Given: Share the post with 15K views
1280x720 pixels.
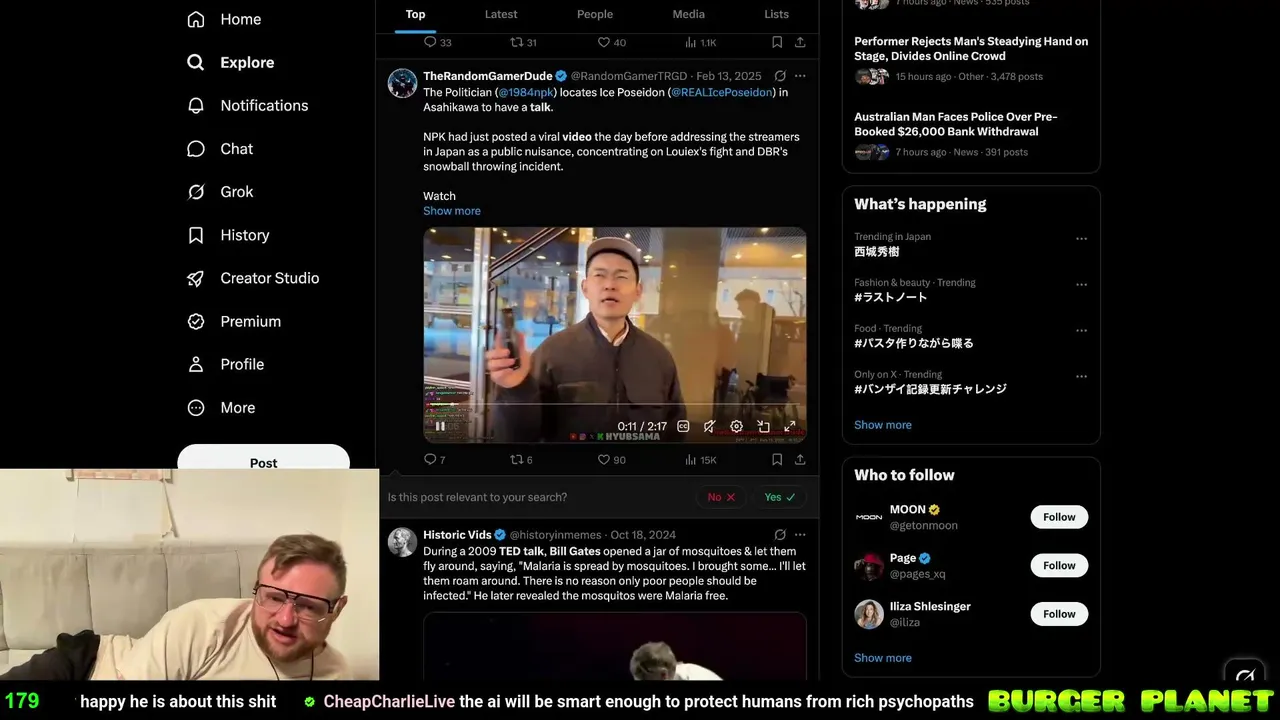Looking at the screenshot, I should 800,460.
